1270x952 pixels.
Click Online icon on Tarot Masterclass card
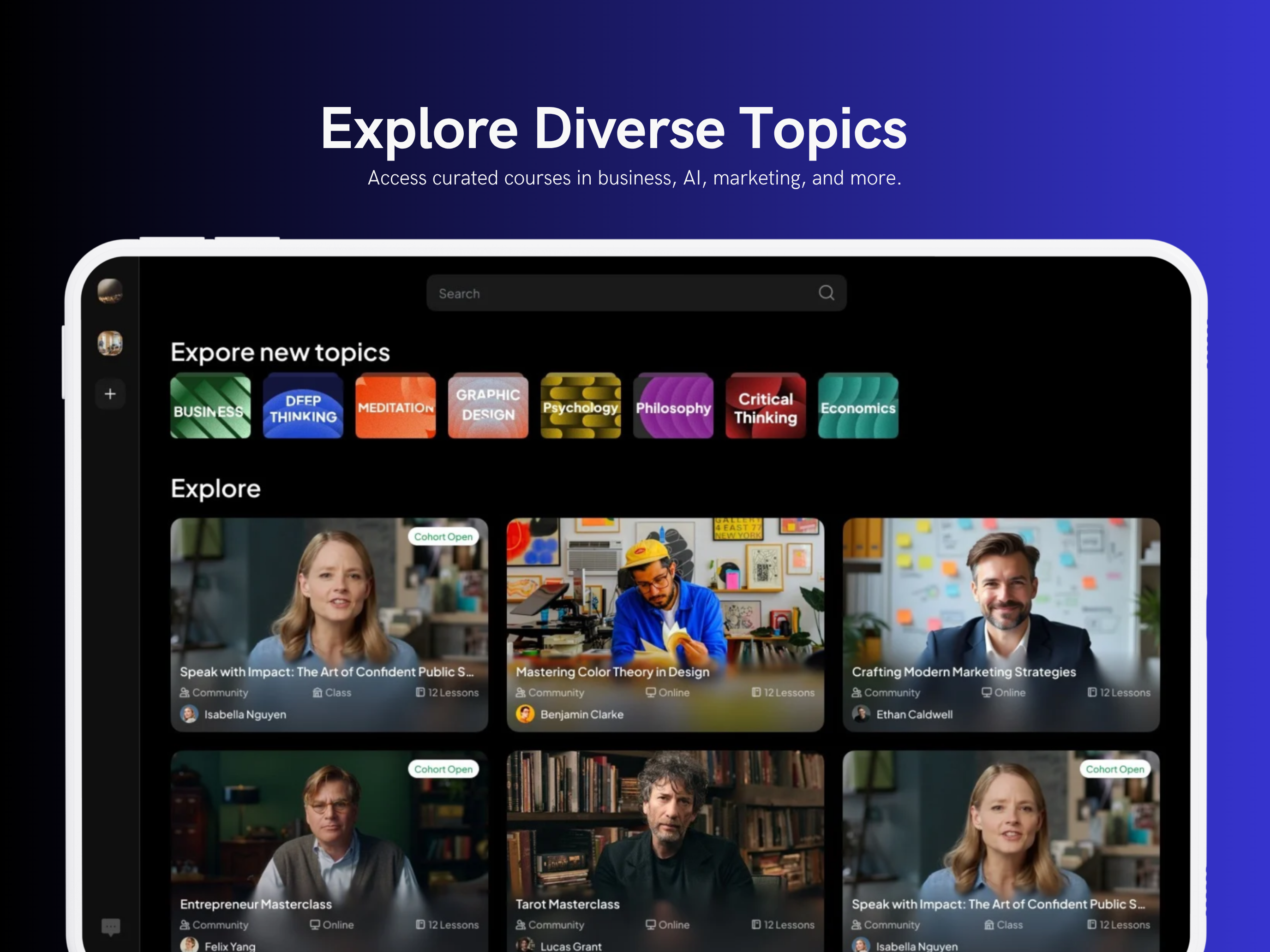pos(651,925)
